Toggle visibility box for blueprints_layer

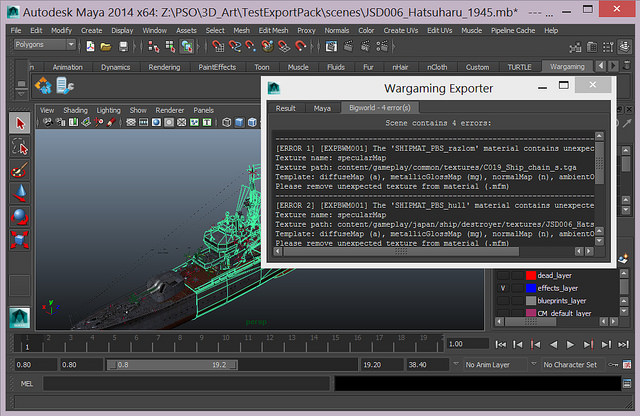click(501, 300)
